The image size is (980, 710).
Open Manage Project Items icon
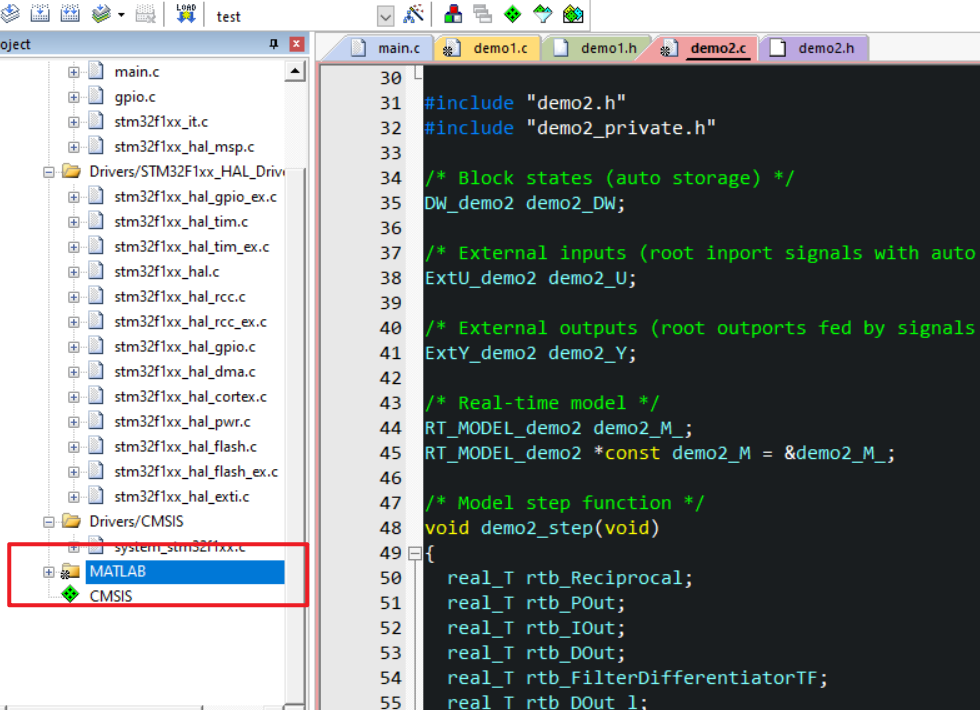[453, 14]
